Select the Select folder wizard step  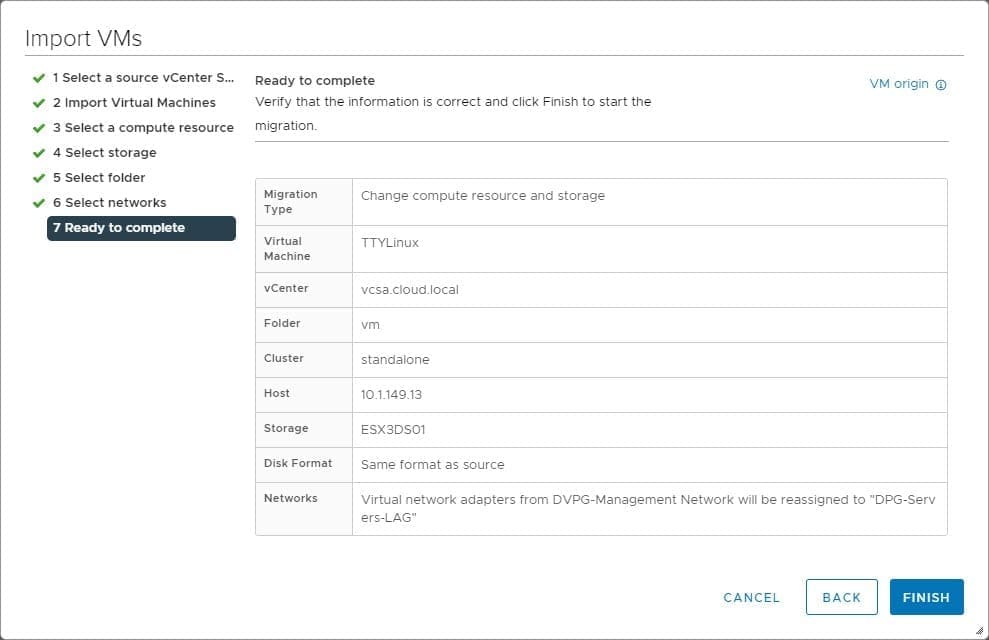pos(101,177)
